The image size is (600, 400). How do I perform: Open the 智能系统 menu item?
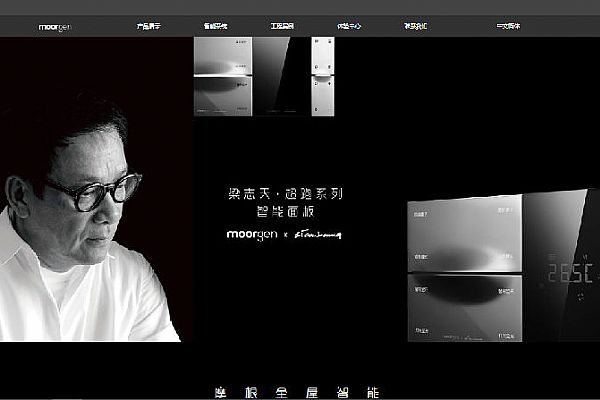pyautogui.click(x=215, y=26)
